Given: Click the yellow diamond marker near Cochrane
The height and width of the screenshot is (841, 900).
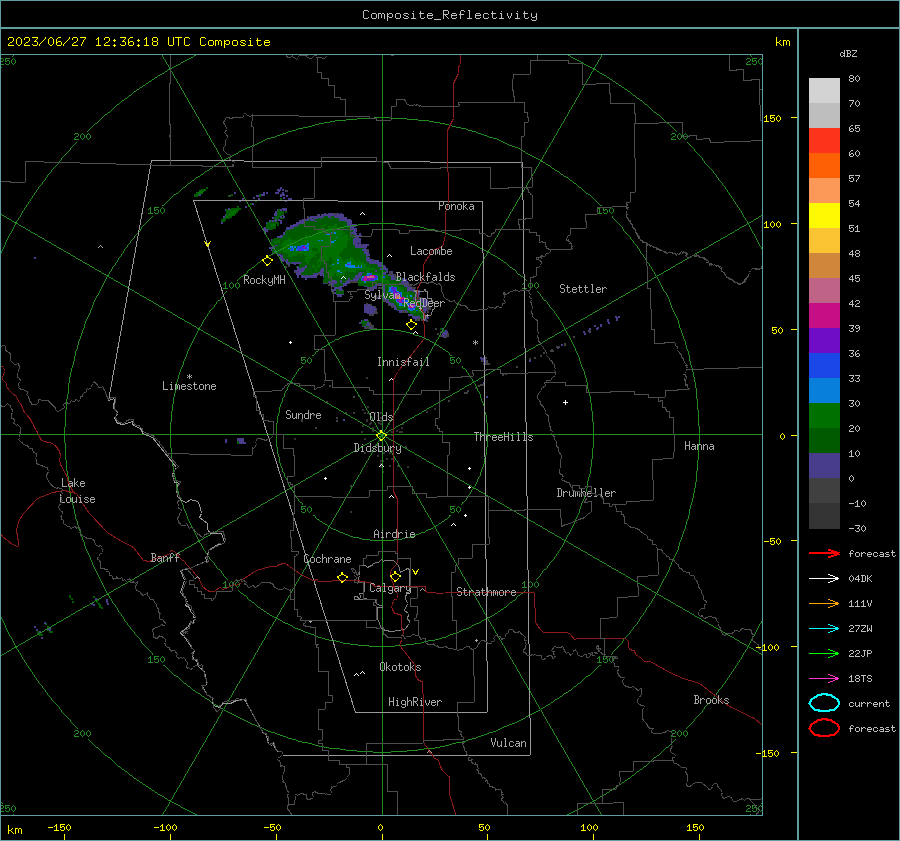Looking at the screenshot, I should (x=343, y=578).
